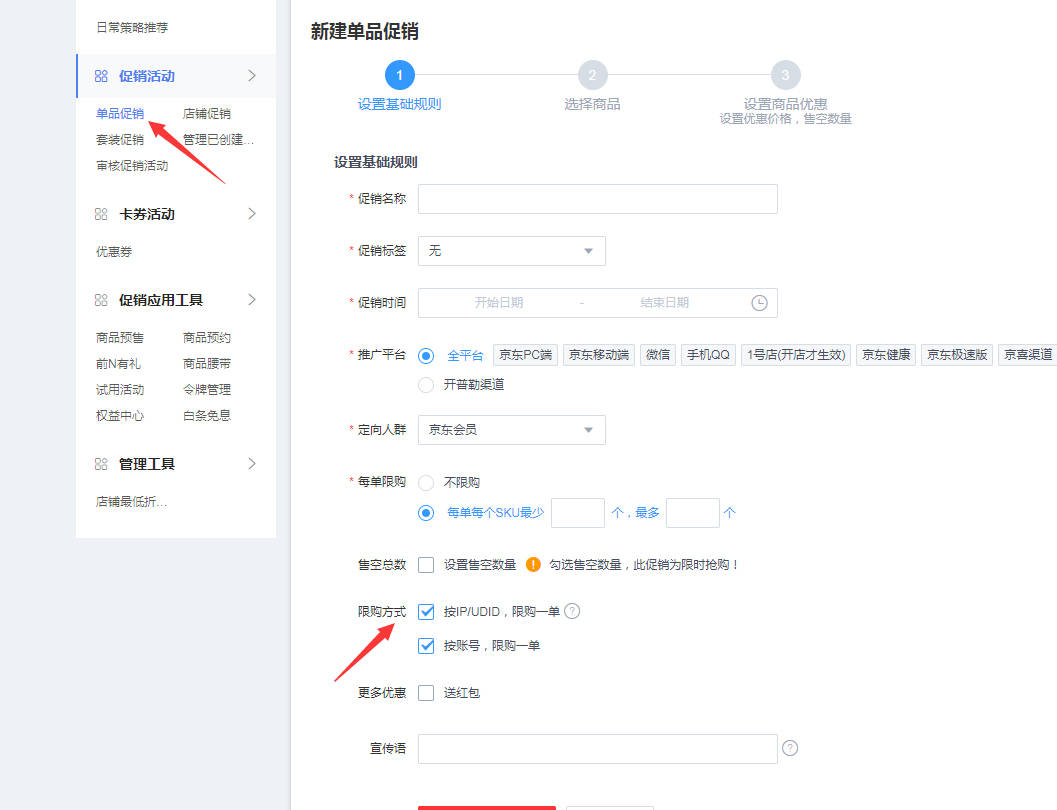The width and height of the screenshot is (1057, 810).
Task: Click grid icon beside 卡券活动 heading
Action: coord(101,214)
